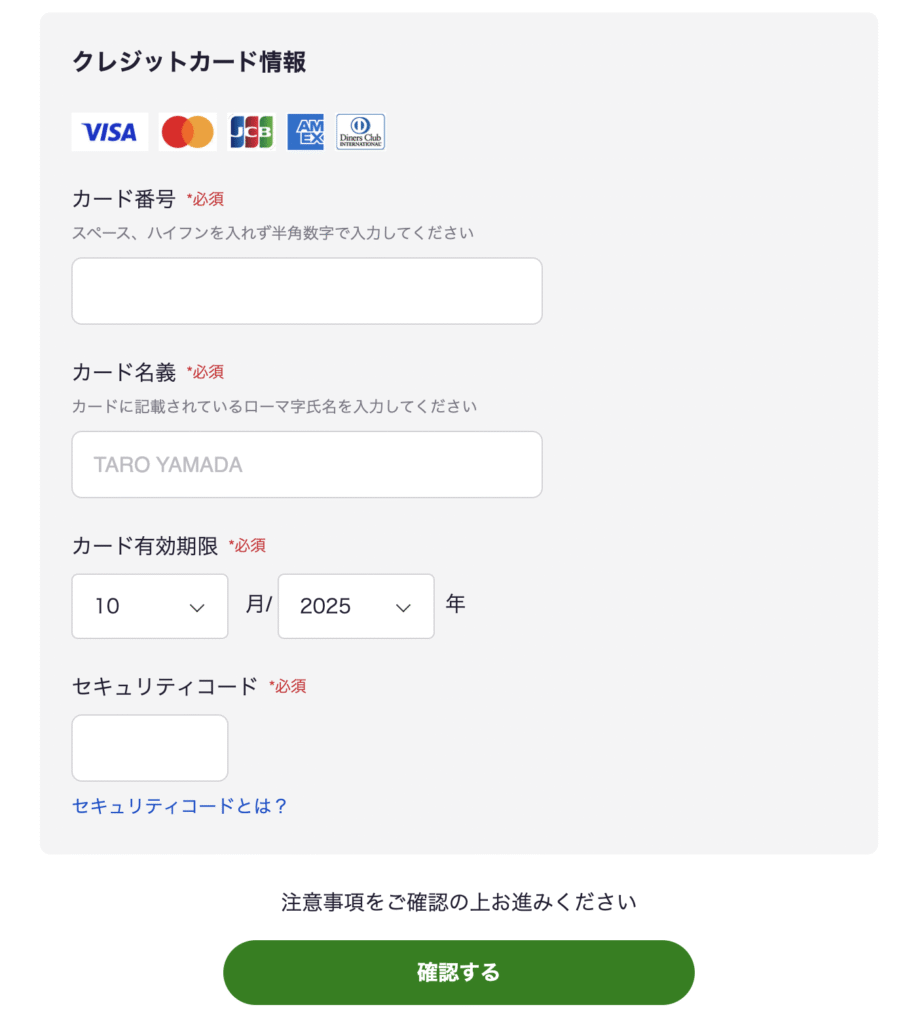Click the chevron arrow beside year 2025
Screen dimensions: 922x1024
[x=403, y=607]
